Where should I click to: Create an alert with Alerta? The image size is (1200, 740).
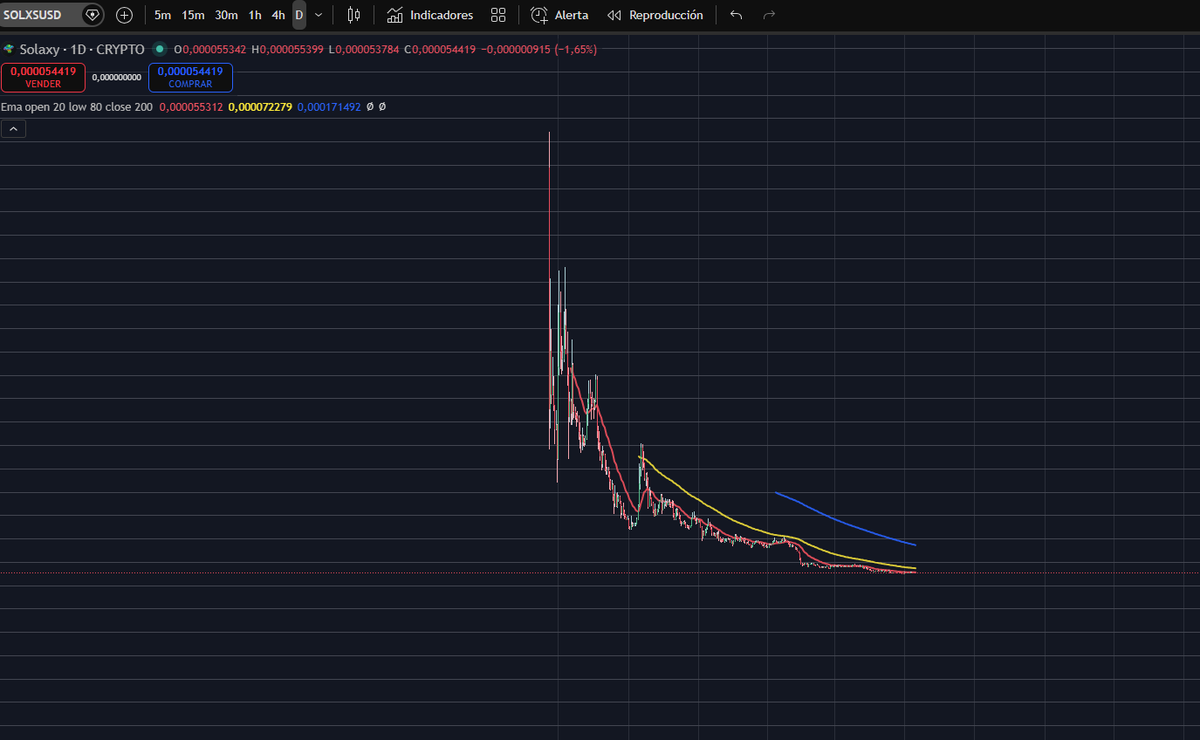560,15
